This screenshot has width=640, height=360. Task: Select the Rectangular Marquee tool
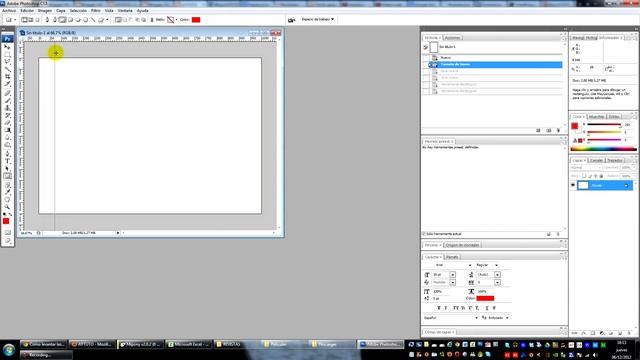click(7, 54)
